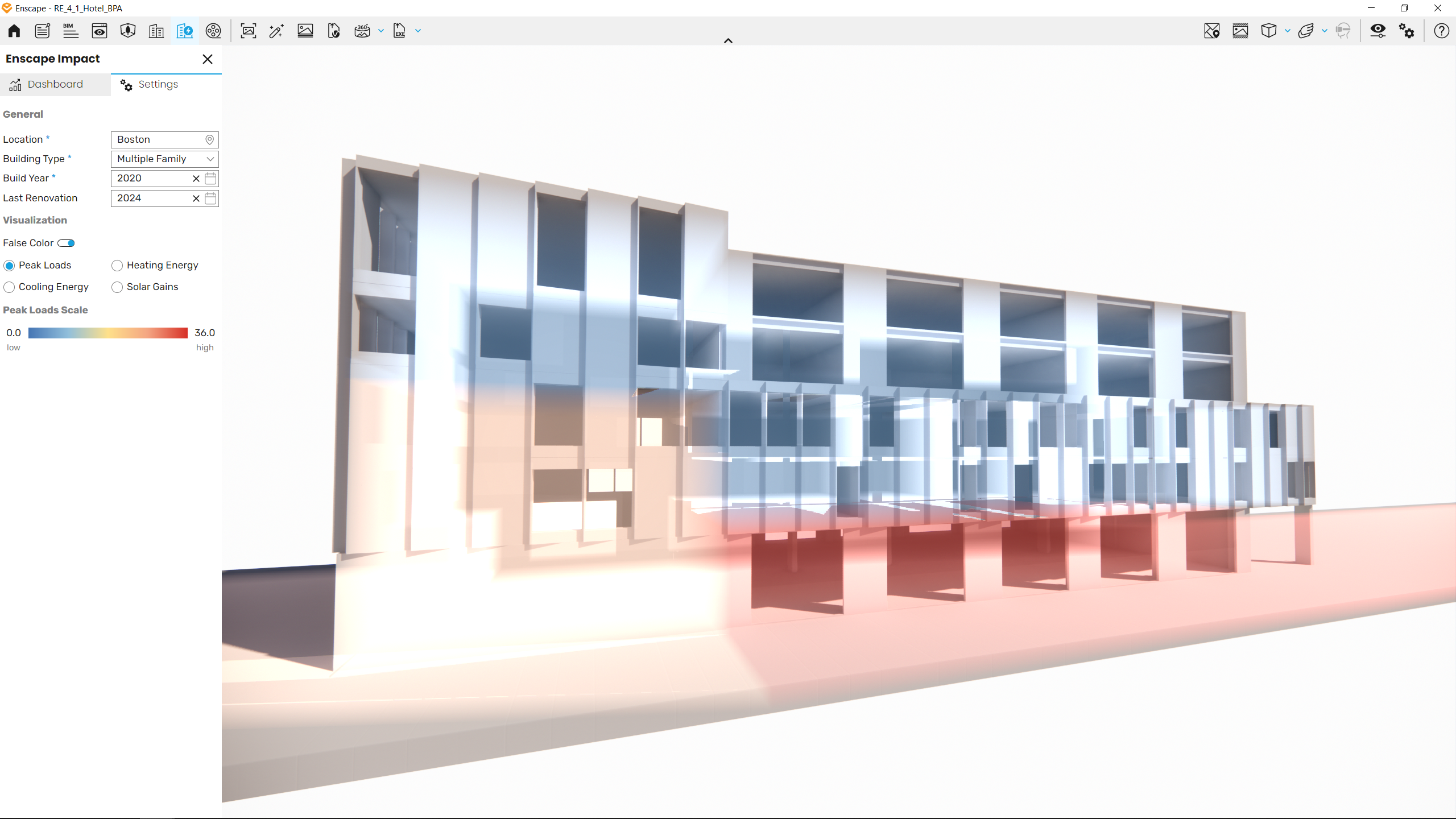
Task: Toggle the Safe Frame image icon
Action: (x=1240, y=31)
